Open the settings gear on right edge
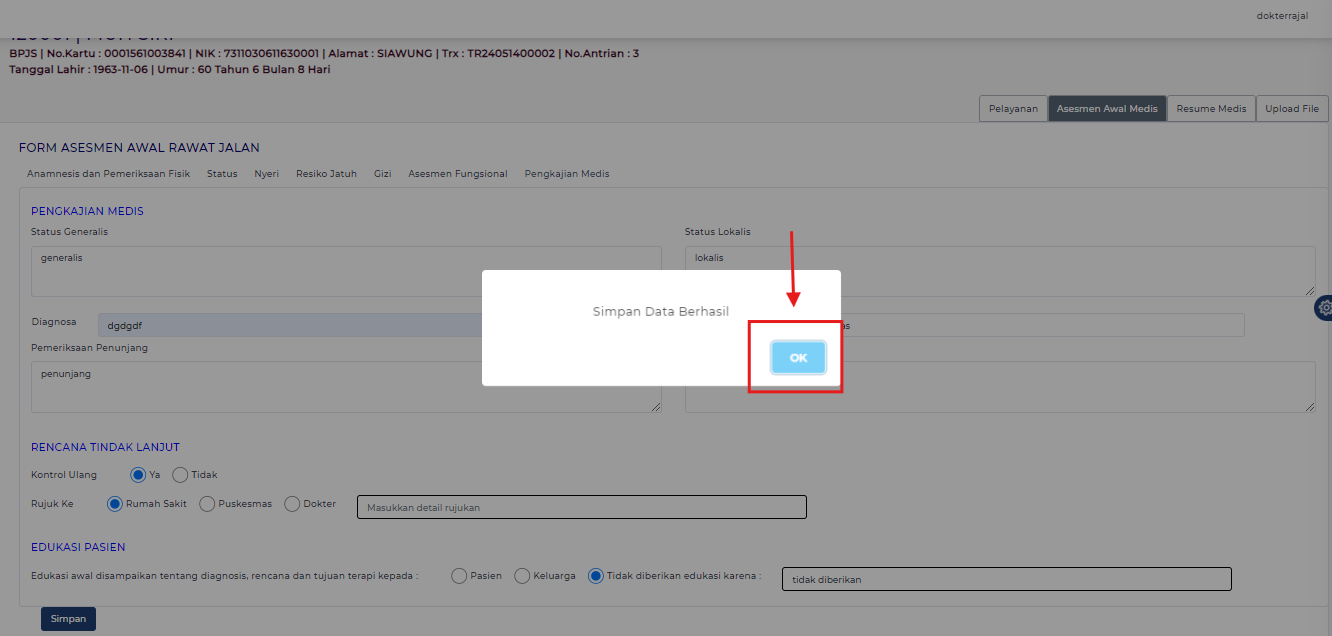This screenshot has width=1332, height=636. click(x=1324, y=308)
